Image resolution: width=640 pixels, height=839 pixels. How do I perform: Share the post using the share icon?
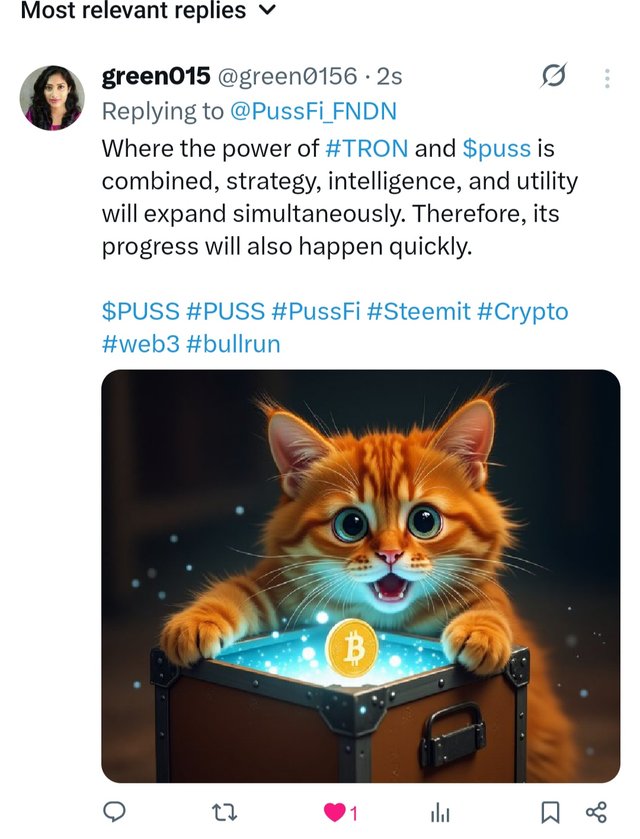tap(596, 812)
